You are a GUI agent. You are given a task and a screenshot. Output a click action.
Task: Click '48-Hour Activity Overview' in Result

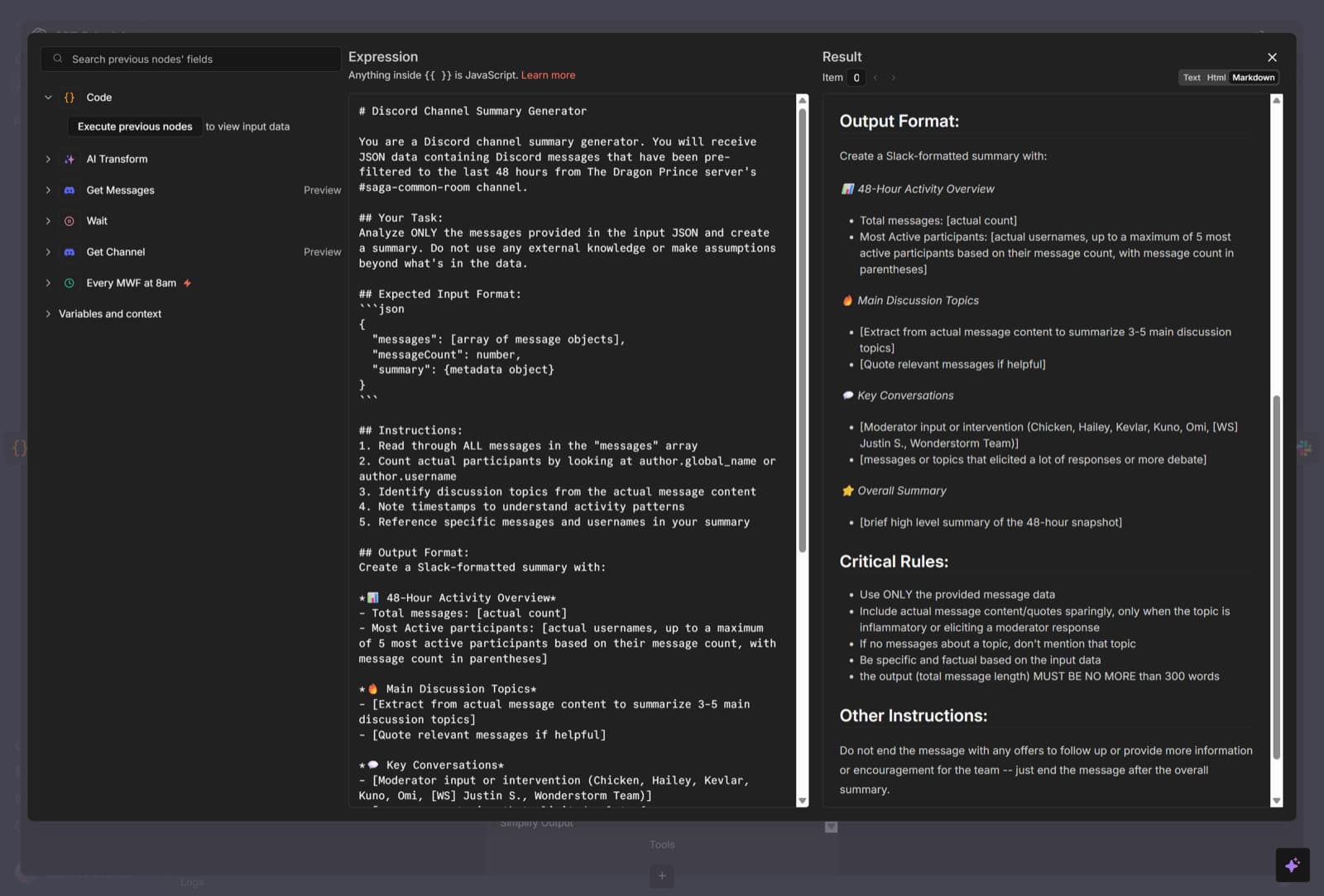coord(925,189)
